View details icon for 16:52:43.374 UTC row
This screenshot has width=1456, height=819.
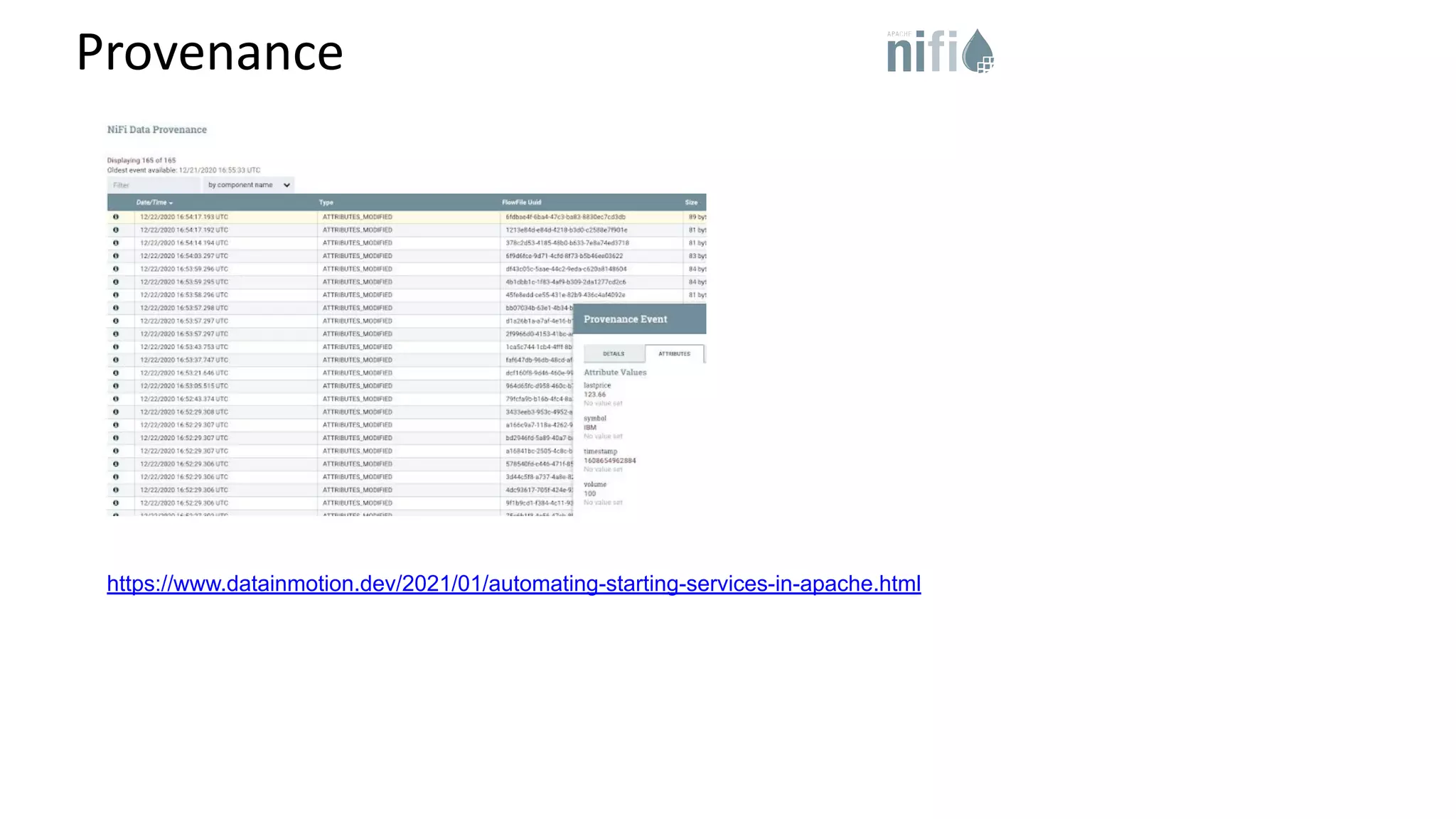116,399
